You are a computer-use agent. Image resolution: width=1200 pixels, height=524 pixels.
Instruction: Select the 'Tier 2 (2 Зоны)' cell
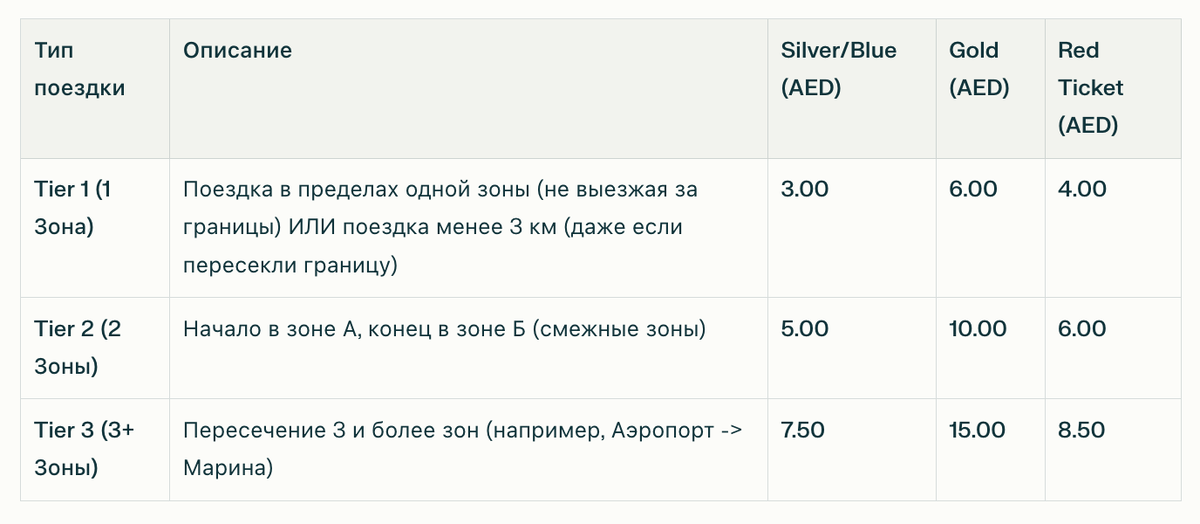(x=77, y=347)
